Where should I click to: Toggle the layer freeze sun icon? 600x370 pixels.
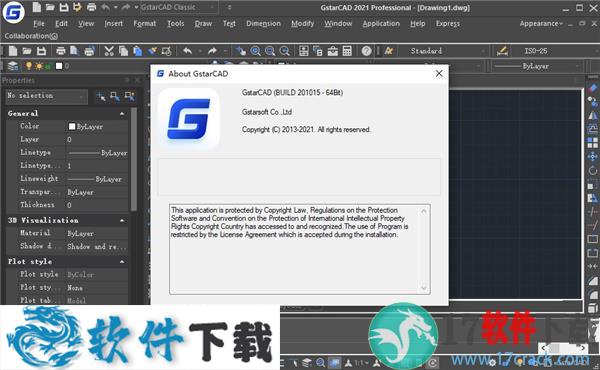[39, 66]
